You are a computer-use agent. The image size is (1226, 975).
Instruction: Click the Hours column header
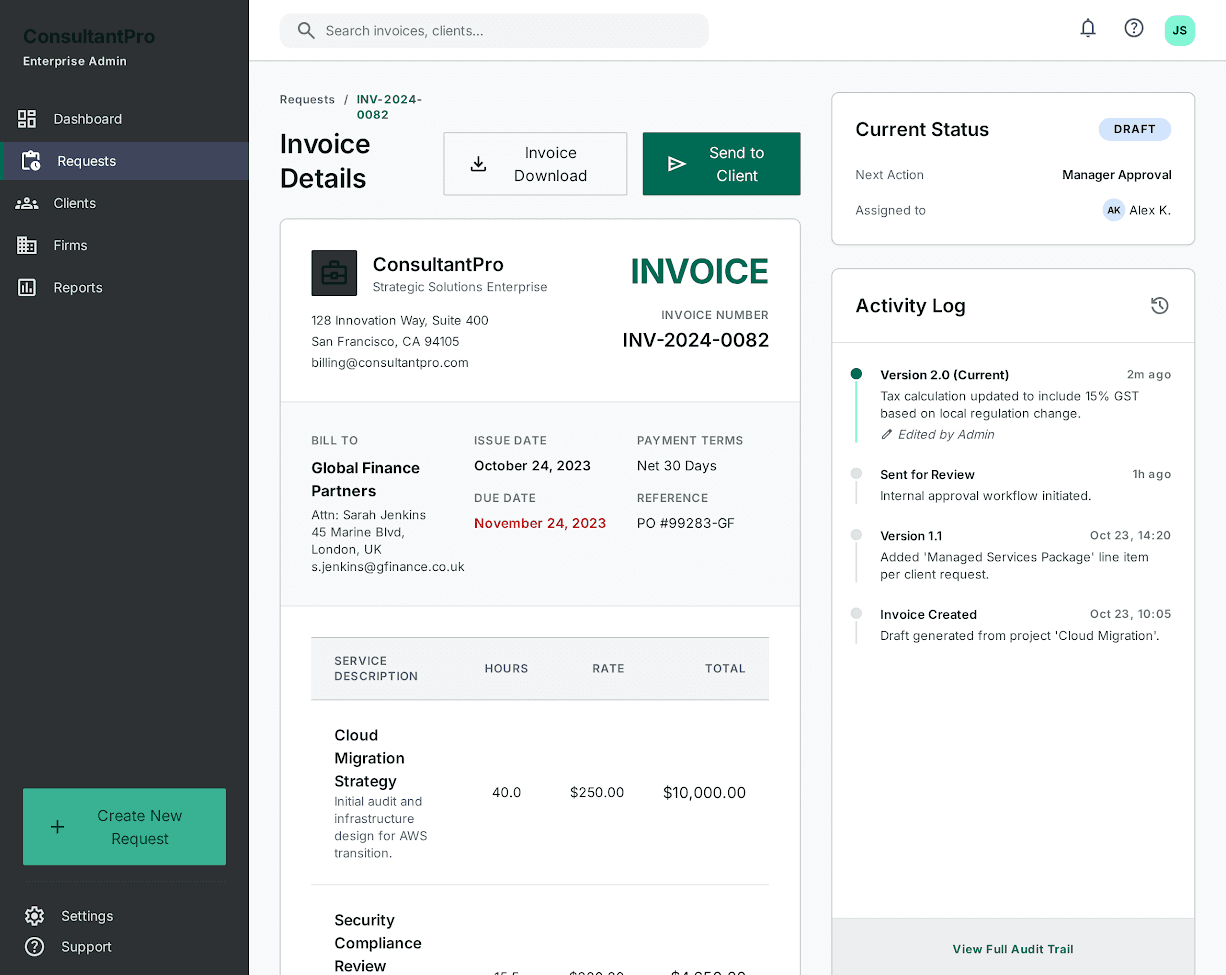tap(507, 669)
